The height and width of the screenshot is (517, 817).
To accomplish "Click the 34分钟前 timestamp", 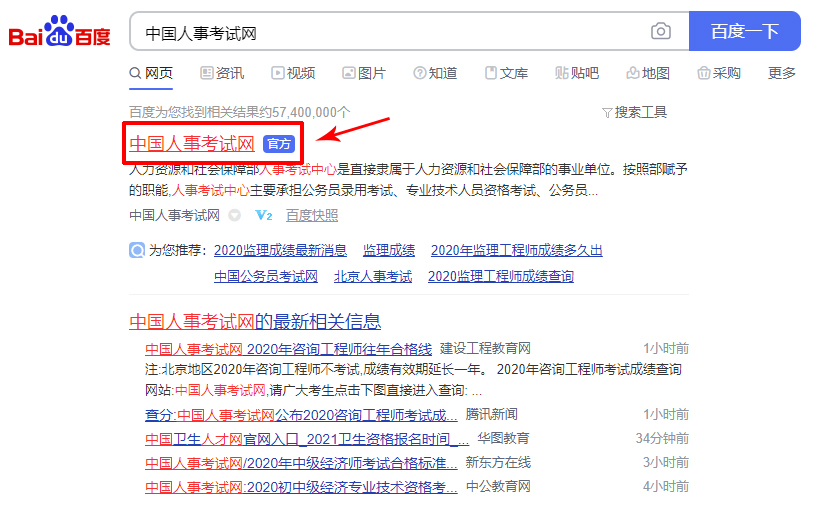I will 662,438.
